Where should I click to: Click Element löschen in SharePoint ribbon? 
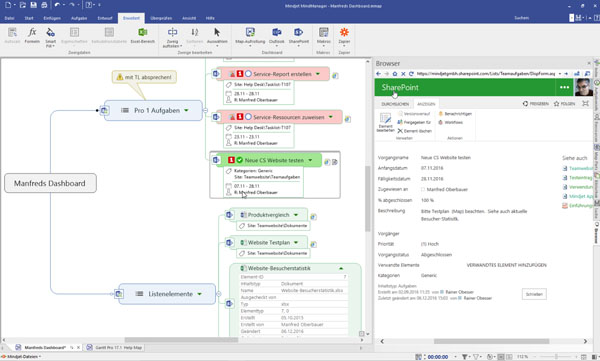414,131
